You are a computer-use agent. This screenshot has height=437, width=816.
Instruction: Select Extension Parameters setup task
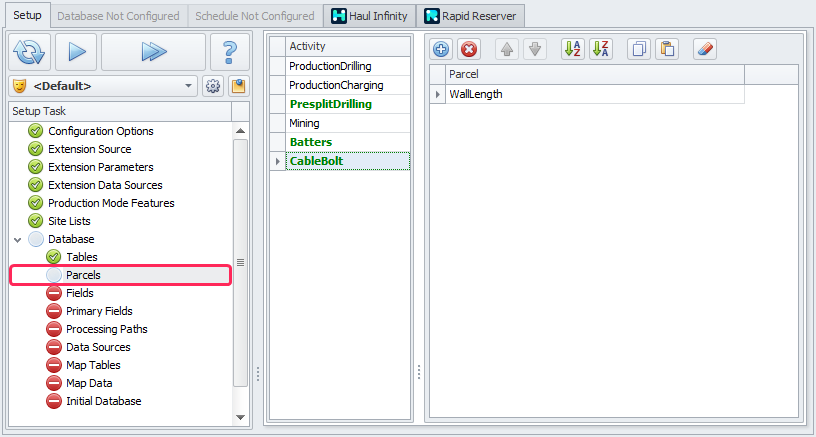100,168
